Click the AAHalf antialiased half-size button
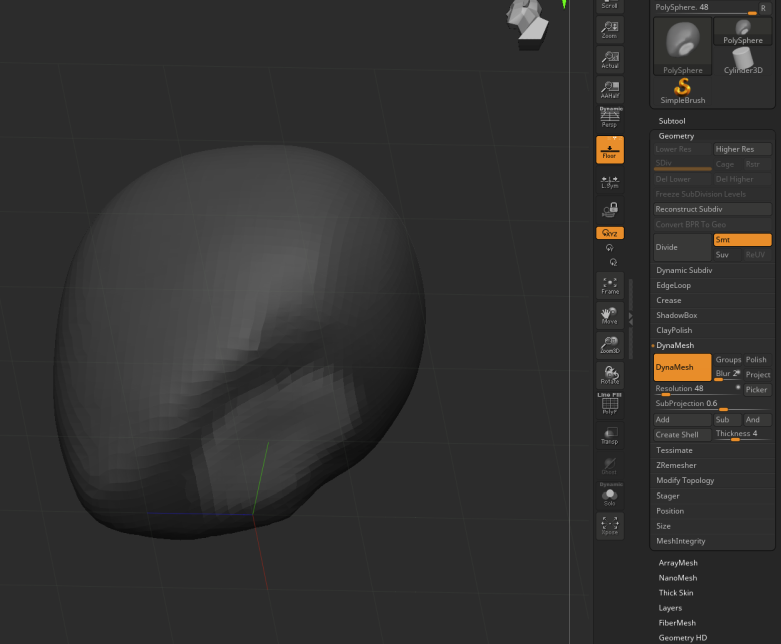The height and width of the screenshot is (644, 781). [x=610, y=90]
